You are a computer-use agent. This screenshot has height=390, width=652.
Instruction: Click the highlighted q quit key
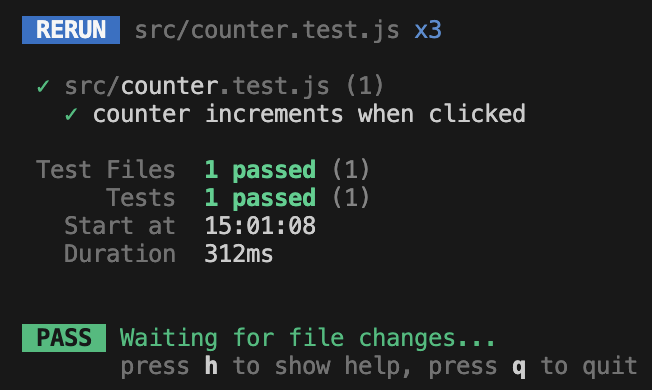point(519,368)
